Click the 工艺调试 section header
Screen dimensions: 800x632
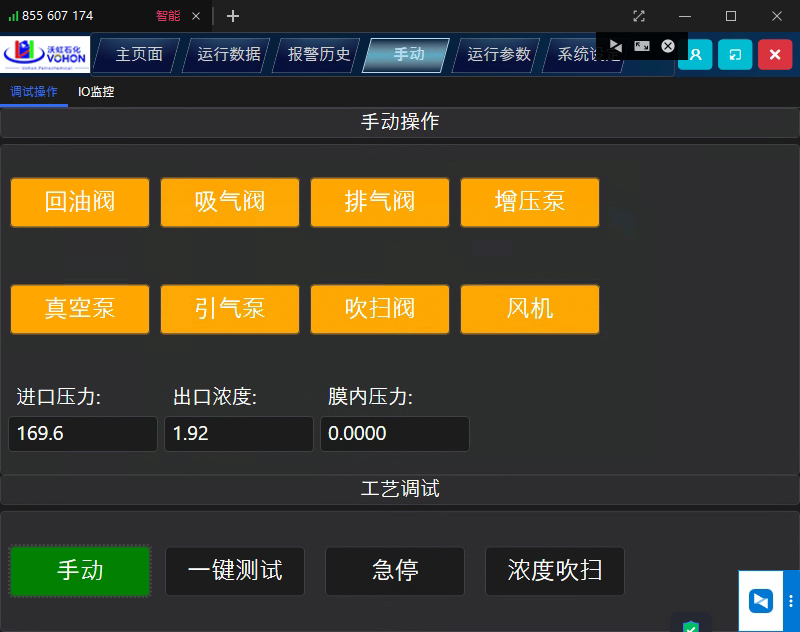[400, 489]
